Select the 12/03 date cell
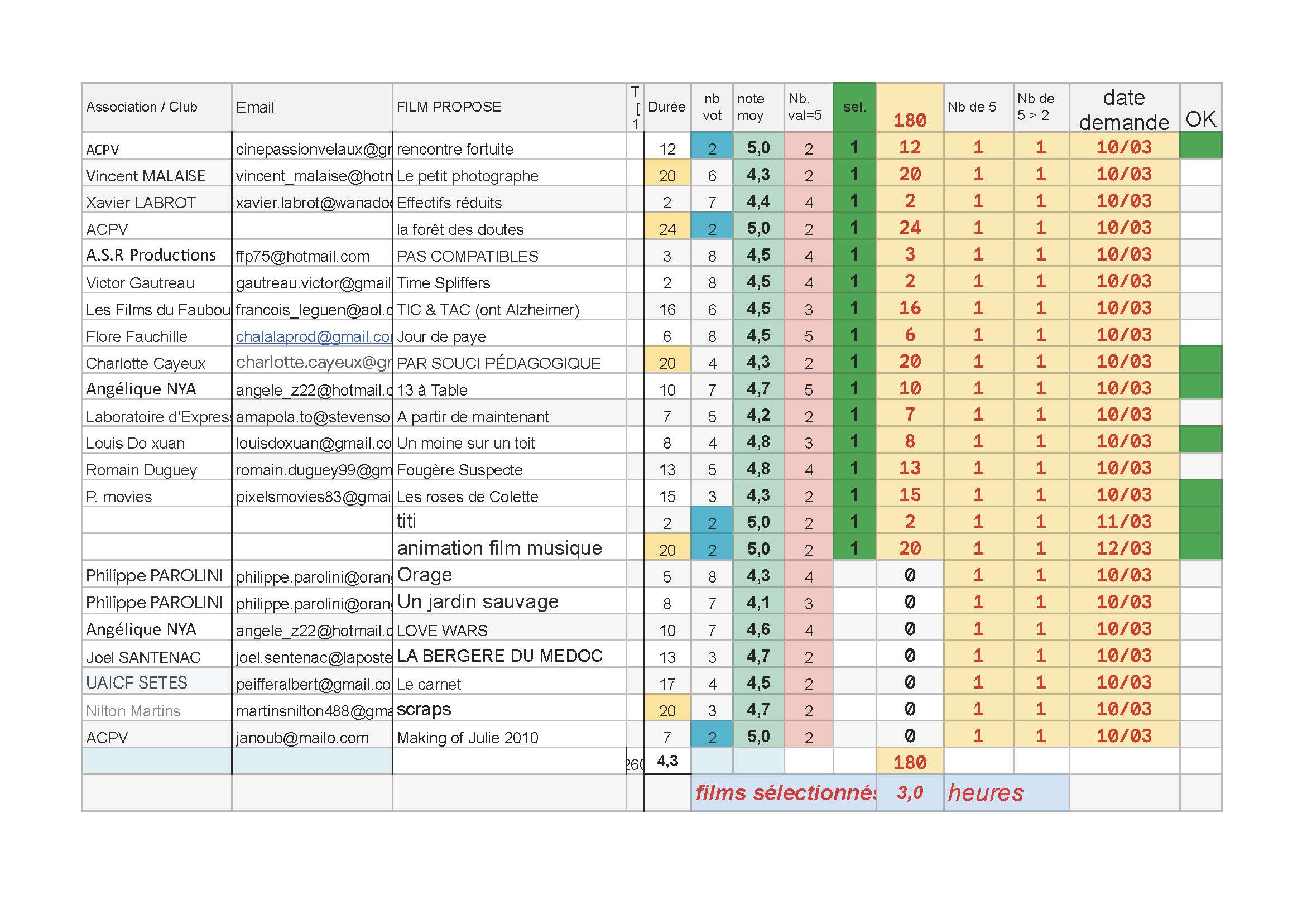The width and height of the screenshot is (1307, 924). [1124, 548]
